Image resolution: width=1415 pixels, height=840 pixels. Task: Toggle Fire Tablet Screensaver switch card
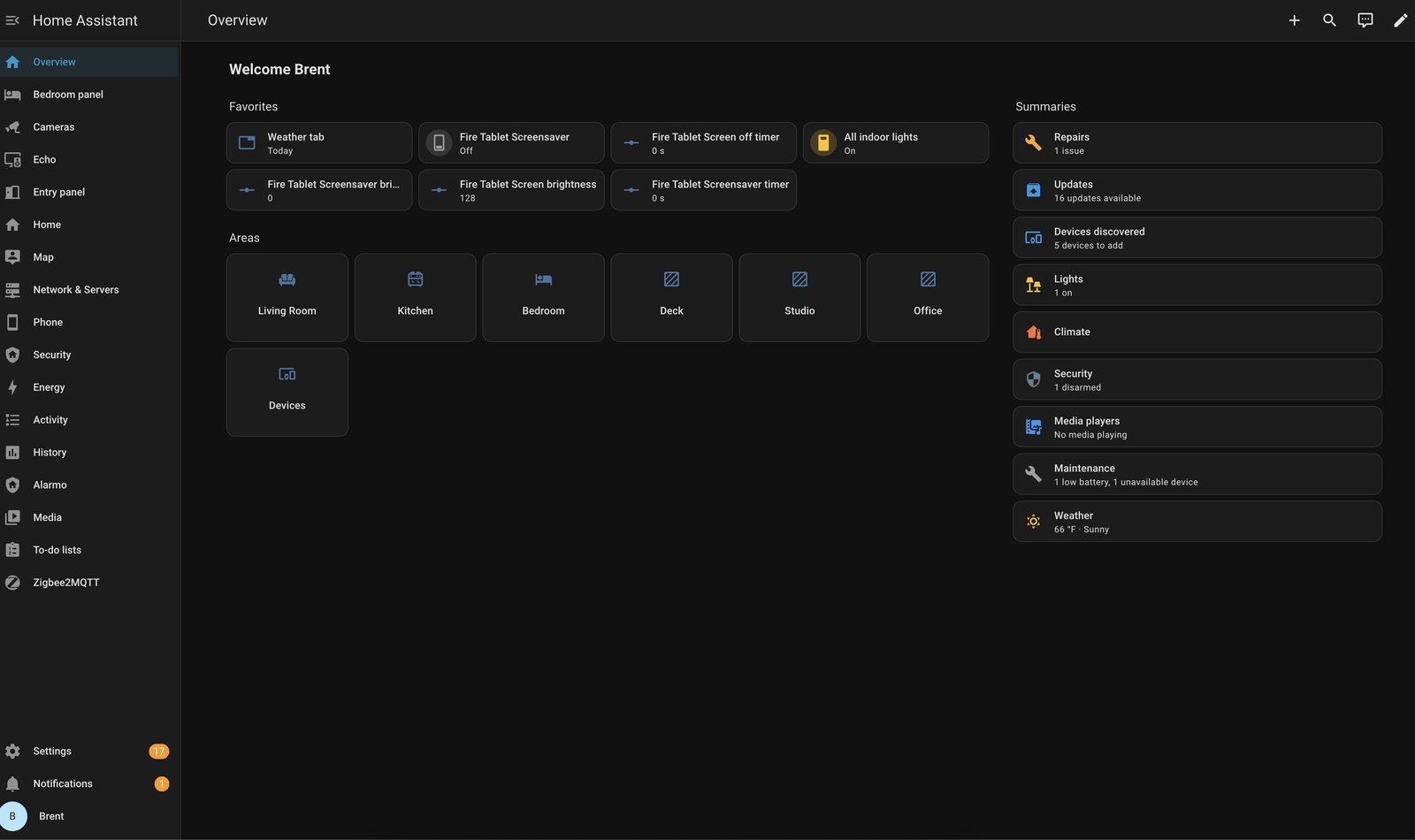click(x=511, y=142)
